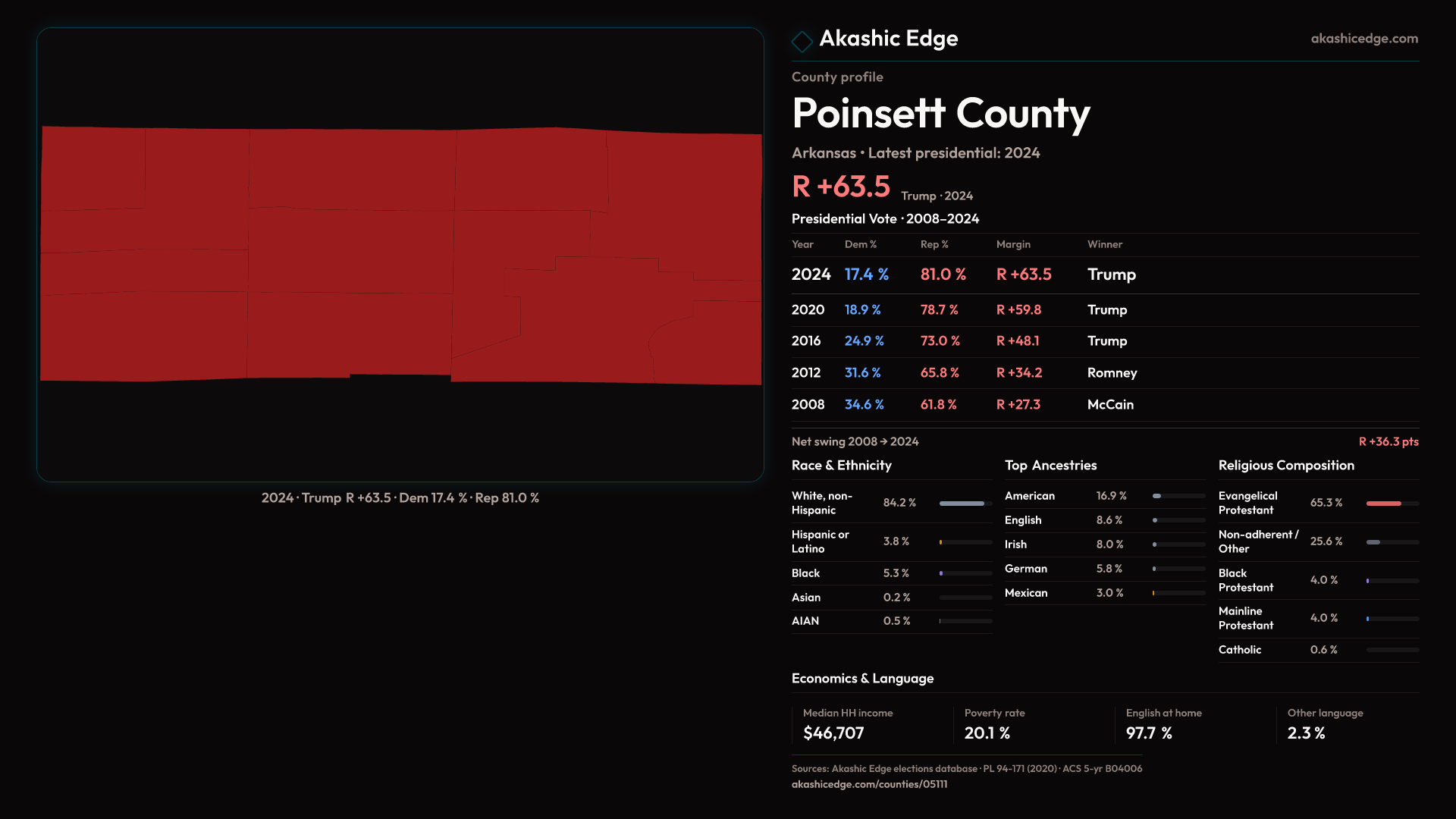Select the 2020 election row
Viewport: 1456px width, 819px height.
coord(1104,310)
